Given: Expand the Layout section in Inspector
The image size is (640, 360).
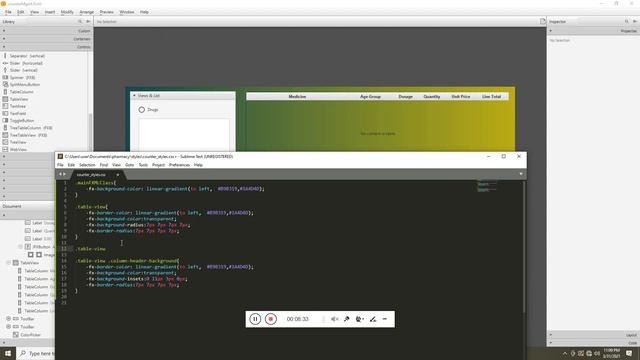Looking at the screenshot, I should pyautogui.click(x=593, y=335).
